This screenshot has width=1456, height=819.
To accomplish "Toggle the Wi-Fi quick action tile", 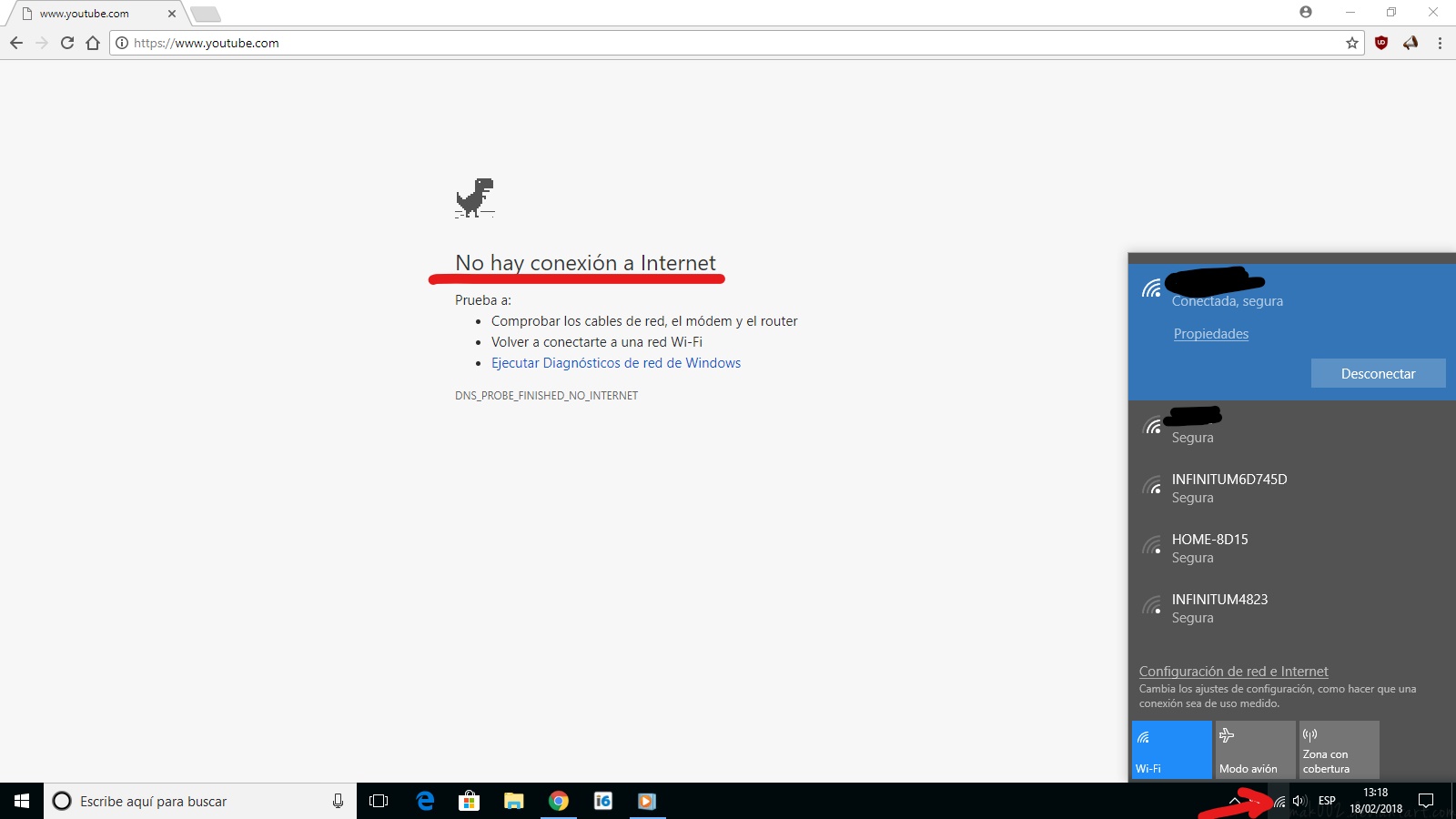I will tap(1171, 750).
